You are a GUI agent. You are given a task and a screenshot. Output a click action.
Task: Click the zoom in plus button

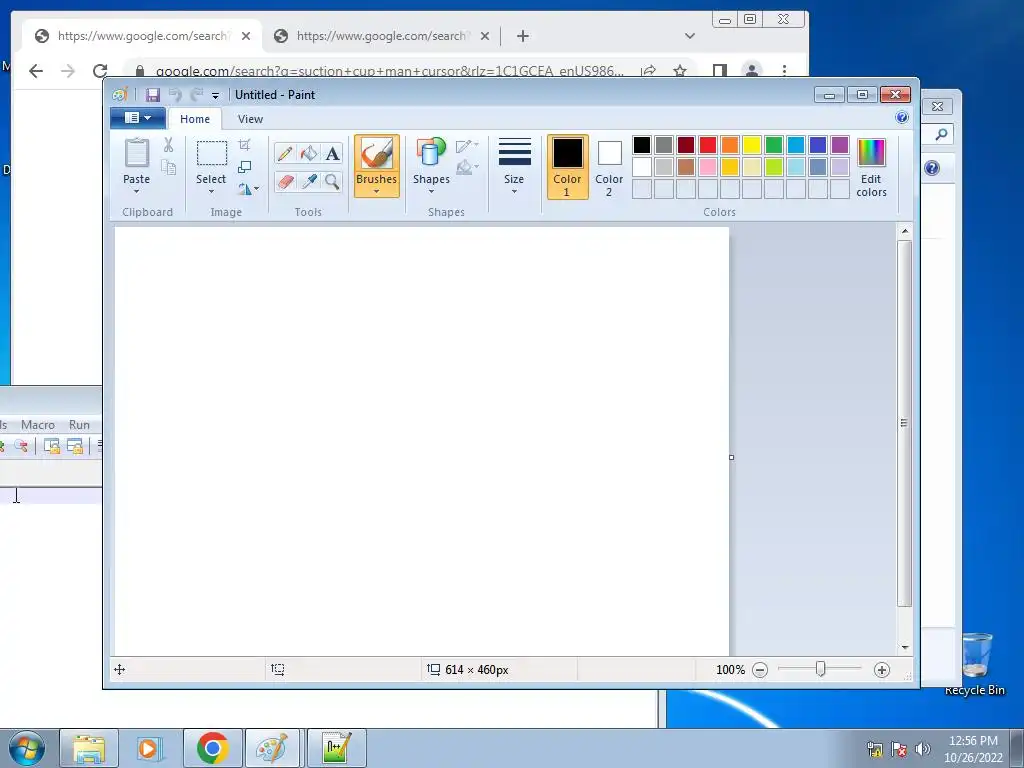882,670
